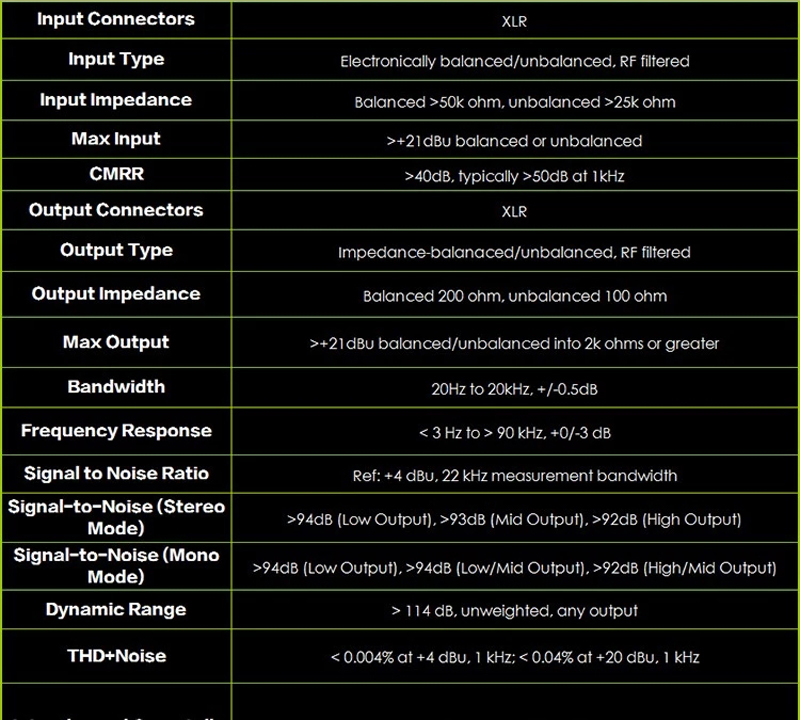Click the "Output Impedance" label
The image size is (800, 720).
pyautogui.click(x=116, y=294)
